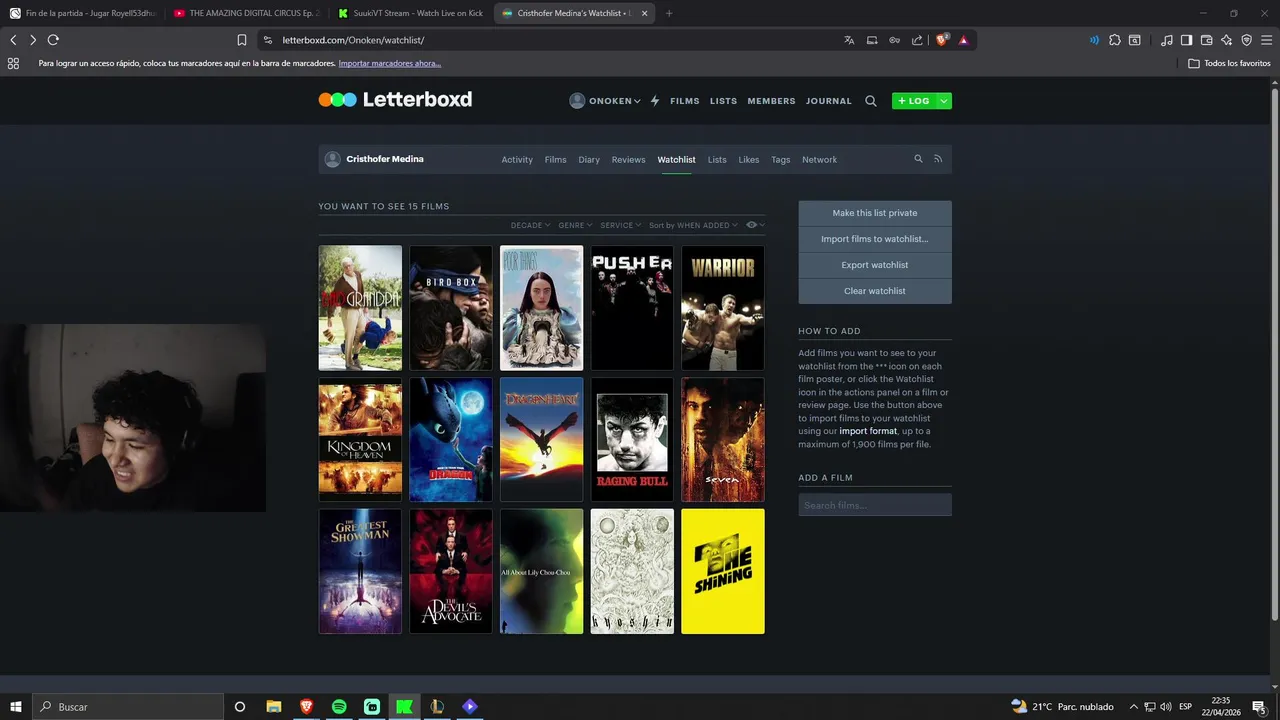Click the share page icon in address bar
This screenshot has width=1280, height=720.
(x=917, y=40)
